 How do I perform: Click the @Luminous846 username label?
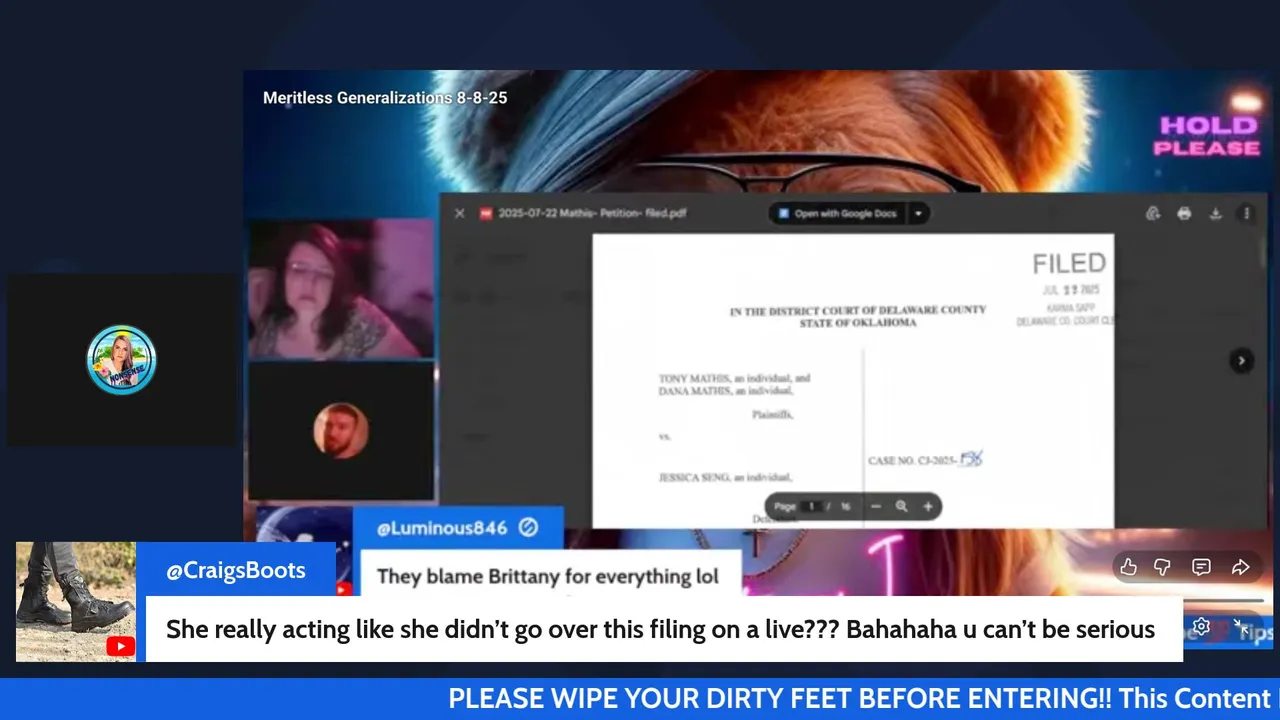pyautogui.click(x=442, y=528)
